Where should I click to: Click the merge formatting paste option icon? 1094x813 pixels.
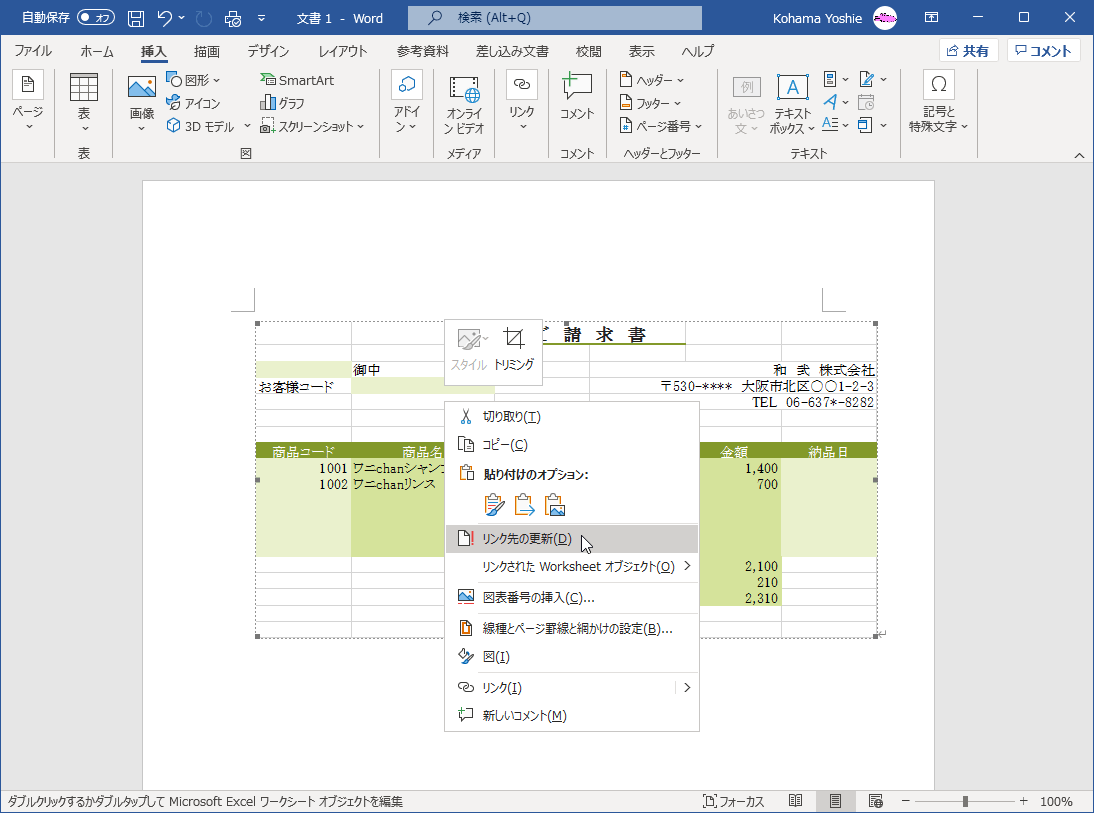(524, 505)
